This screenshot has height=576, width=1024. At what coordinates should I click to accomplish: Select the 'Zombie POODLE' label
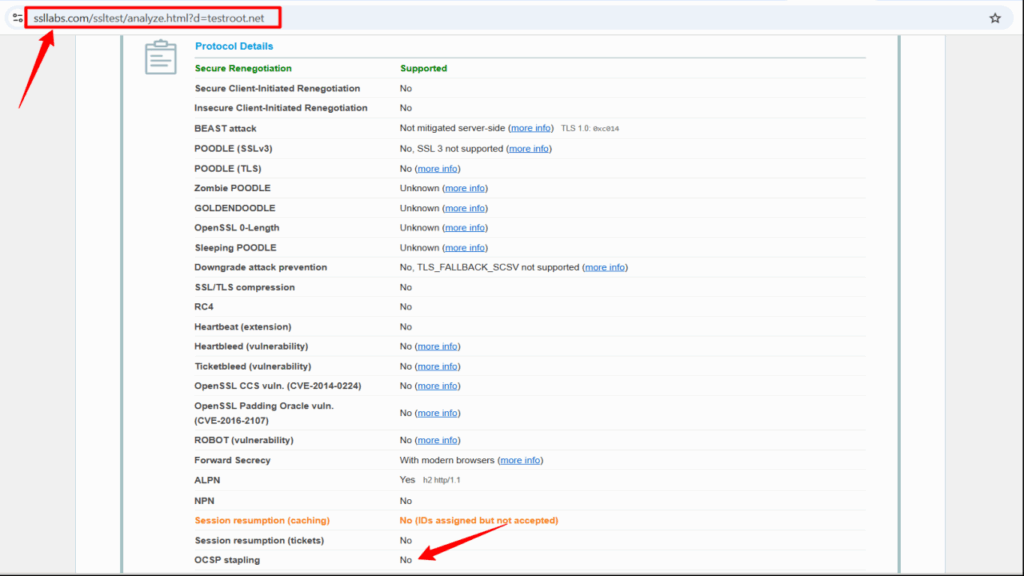pyautogui.click(x=232, y=188)
